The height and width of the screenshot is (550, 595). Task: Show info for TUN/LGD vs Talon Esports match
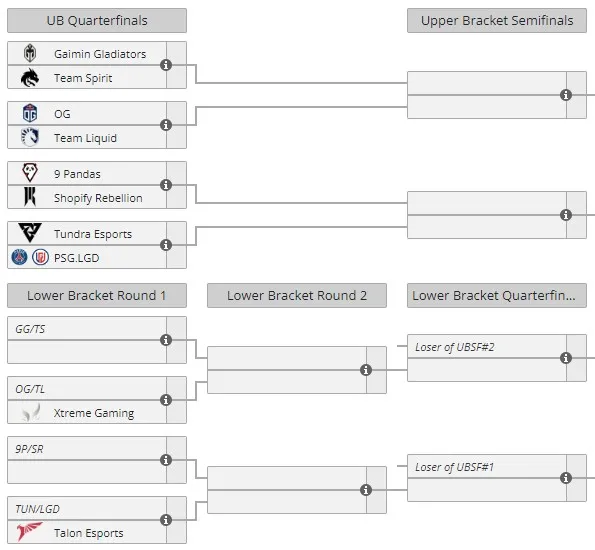pyautogui.click(x=166, y=520)
